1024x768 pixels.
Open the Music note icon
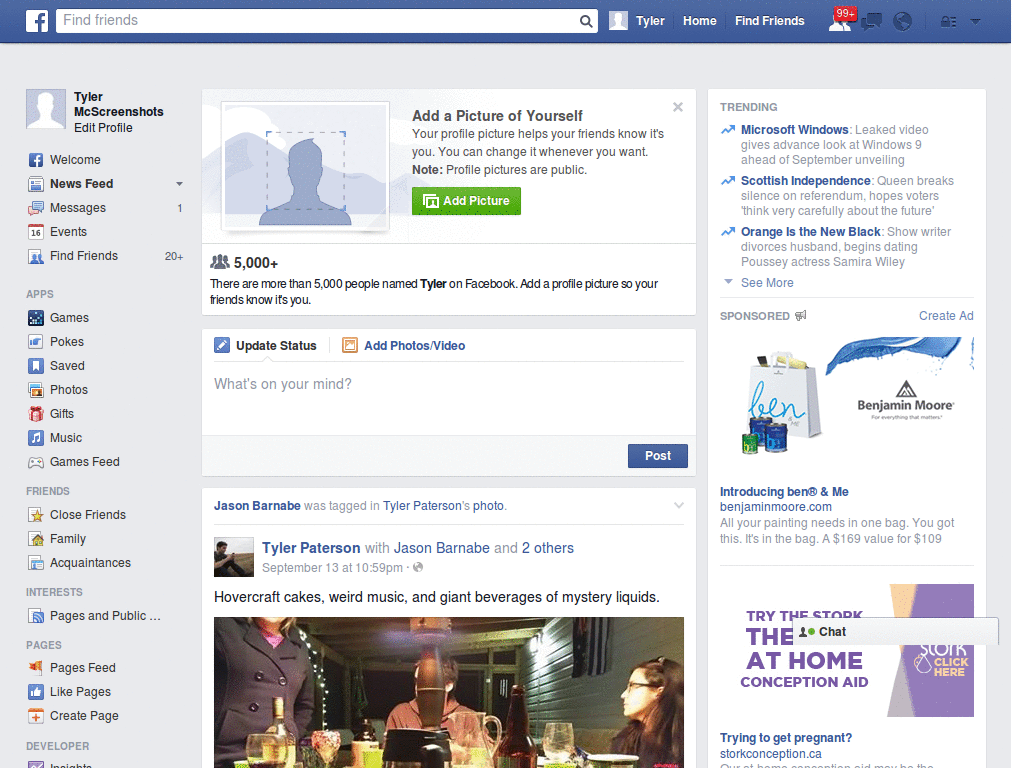[x=36, y=438]
